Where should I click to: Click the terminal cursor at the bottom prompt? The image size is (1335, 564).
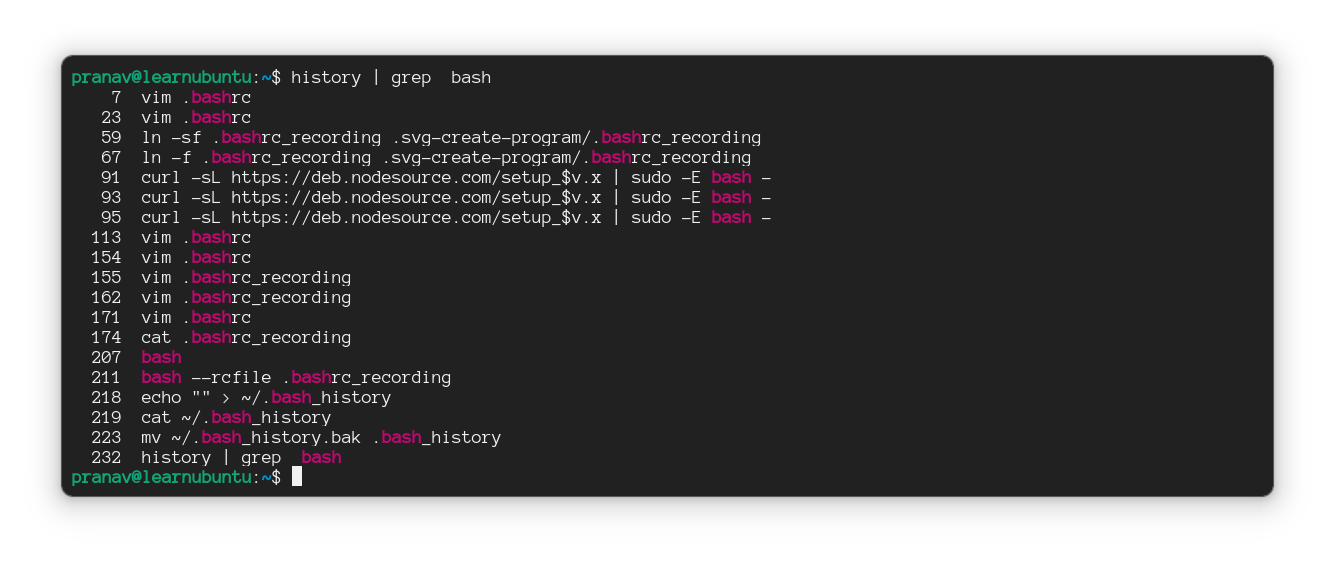tap(296, 477)
